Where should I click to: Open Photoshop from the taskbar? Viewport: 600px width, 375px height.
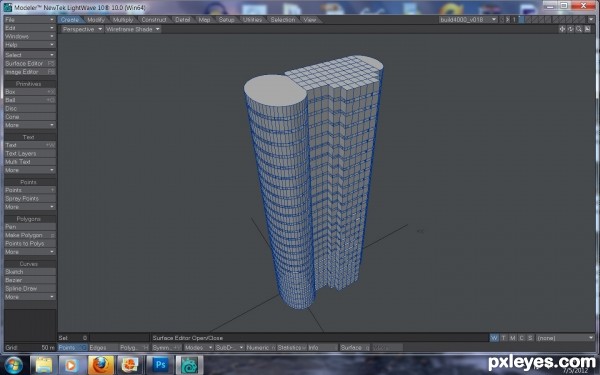(x=160, y=365)
